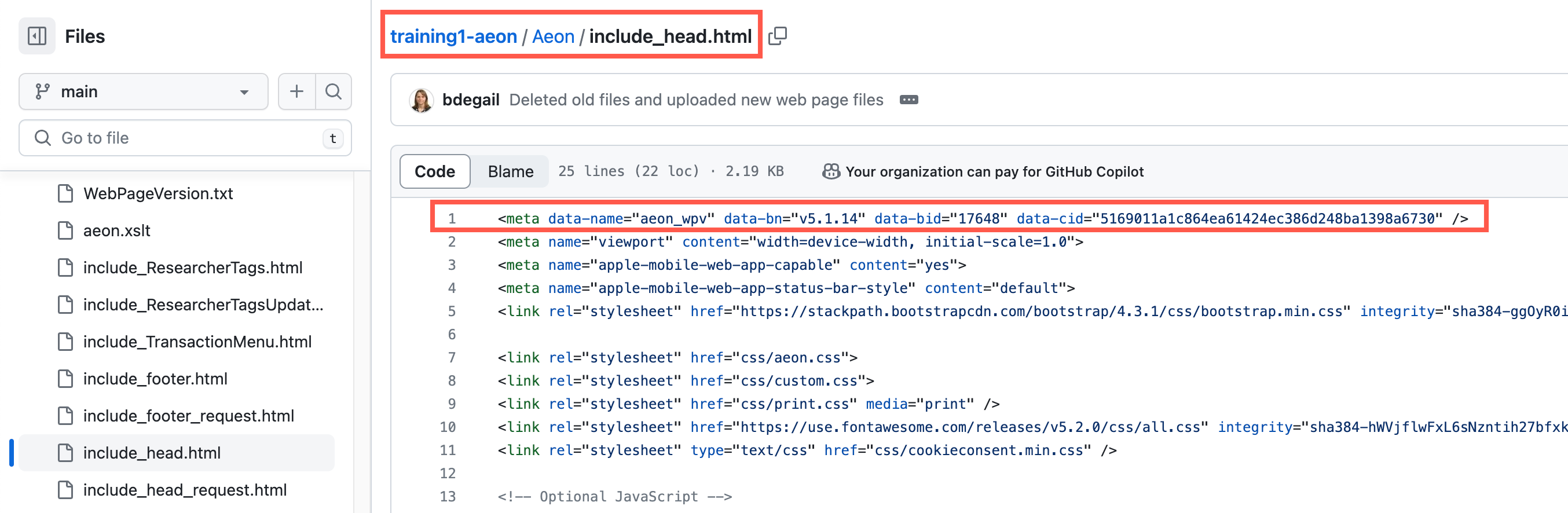Switch to the Code view tab
1568x513 pixels.
pos(435,171)
